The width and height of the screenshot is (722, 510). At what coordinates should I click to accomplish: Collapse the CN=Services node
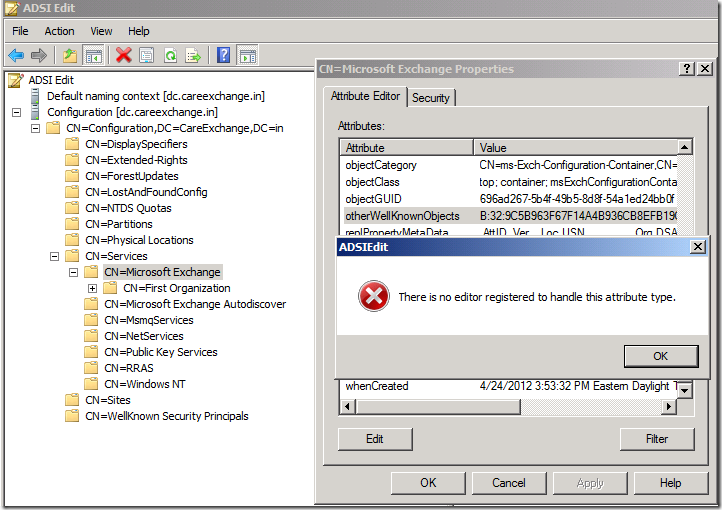point(54,256)
